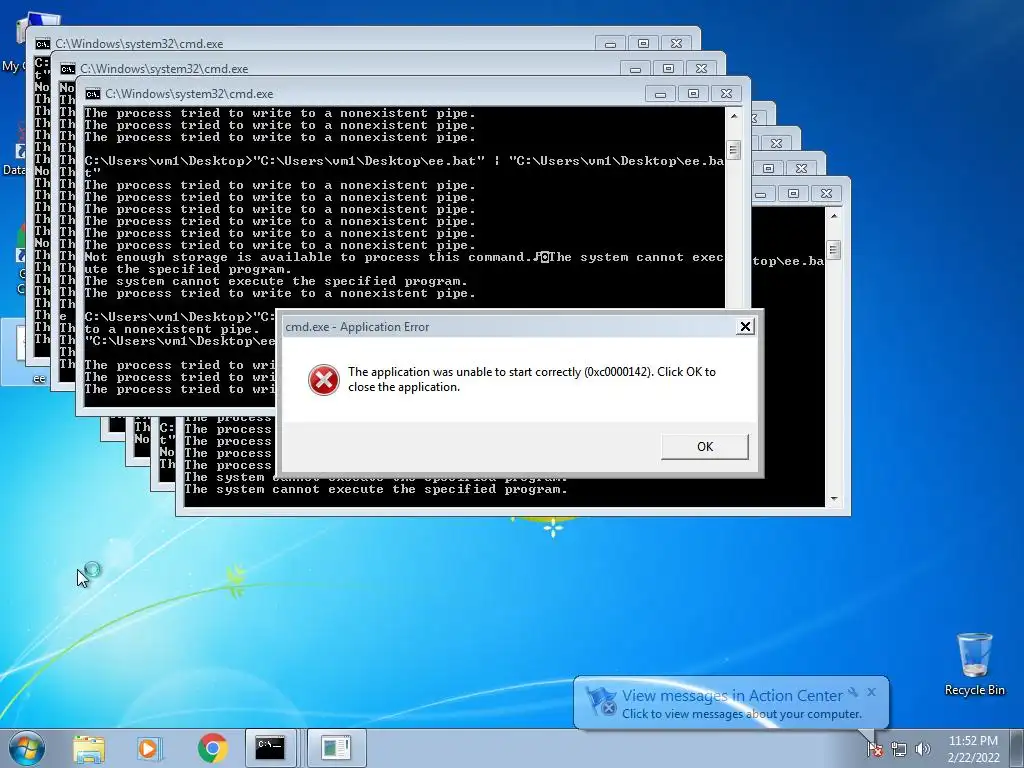The height and width of the screenshot is (768, 1024).
Task: Maximize the lowest-right cmd window
Action: (x=793, y=194)
